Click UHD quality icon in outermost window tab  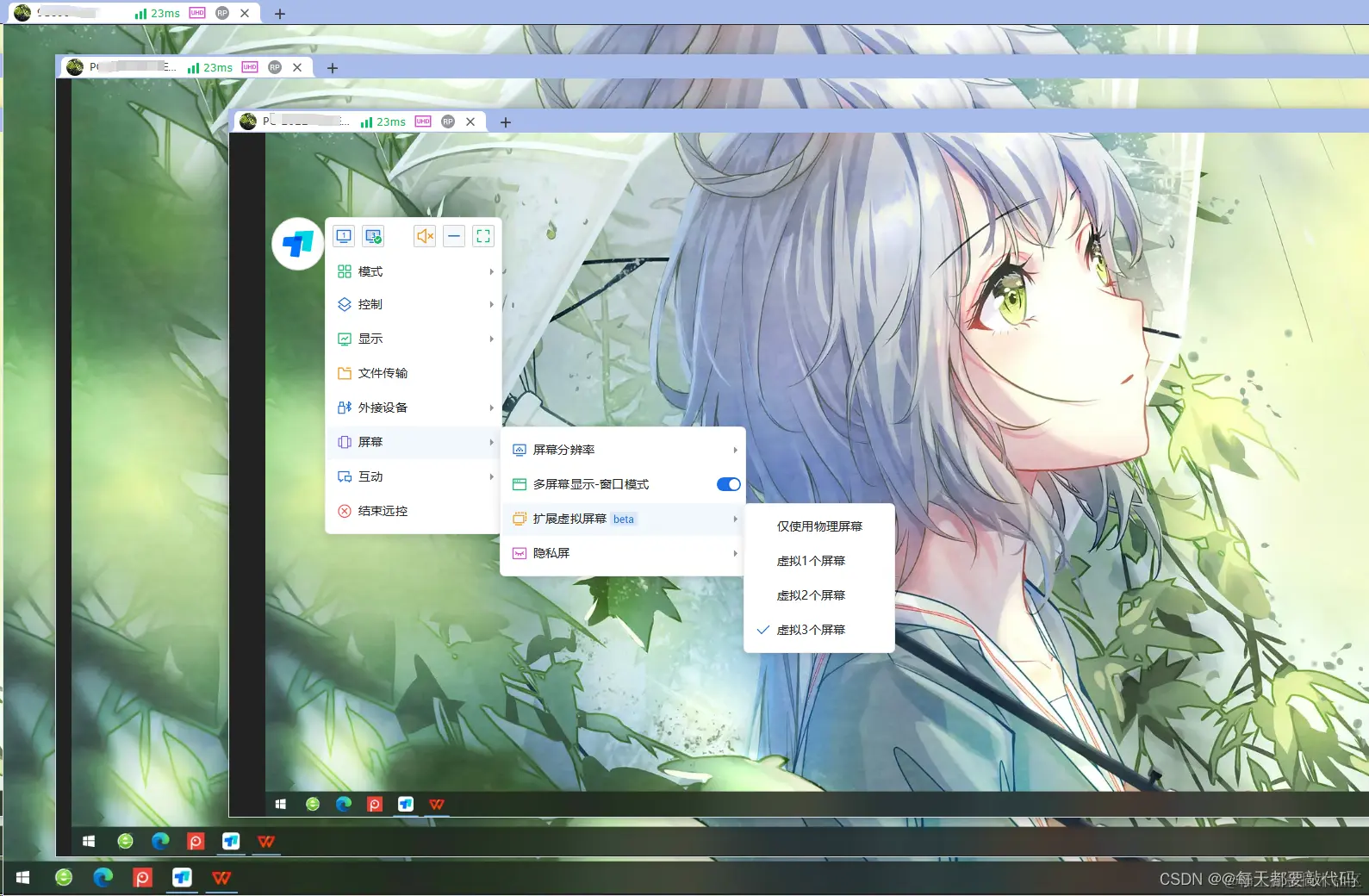tap(197, 13)
